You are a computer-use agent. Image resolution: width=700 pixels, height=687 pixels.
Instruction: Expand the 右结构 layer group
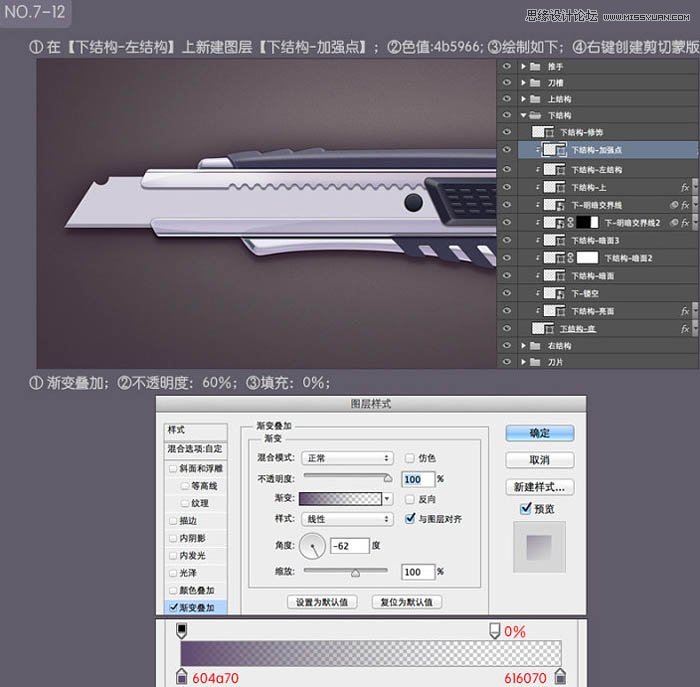[523, 346]
